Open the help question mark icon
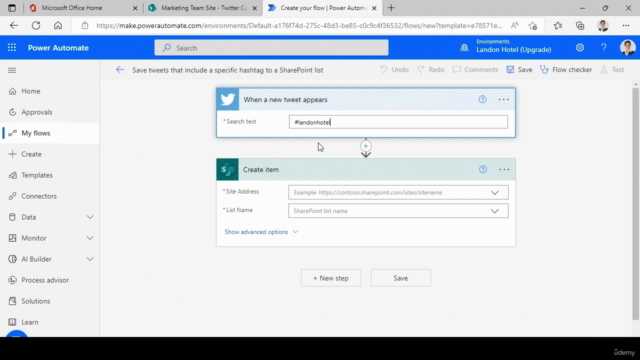This screenshot has height=360, width=640. point(604,48)
